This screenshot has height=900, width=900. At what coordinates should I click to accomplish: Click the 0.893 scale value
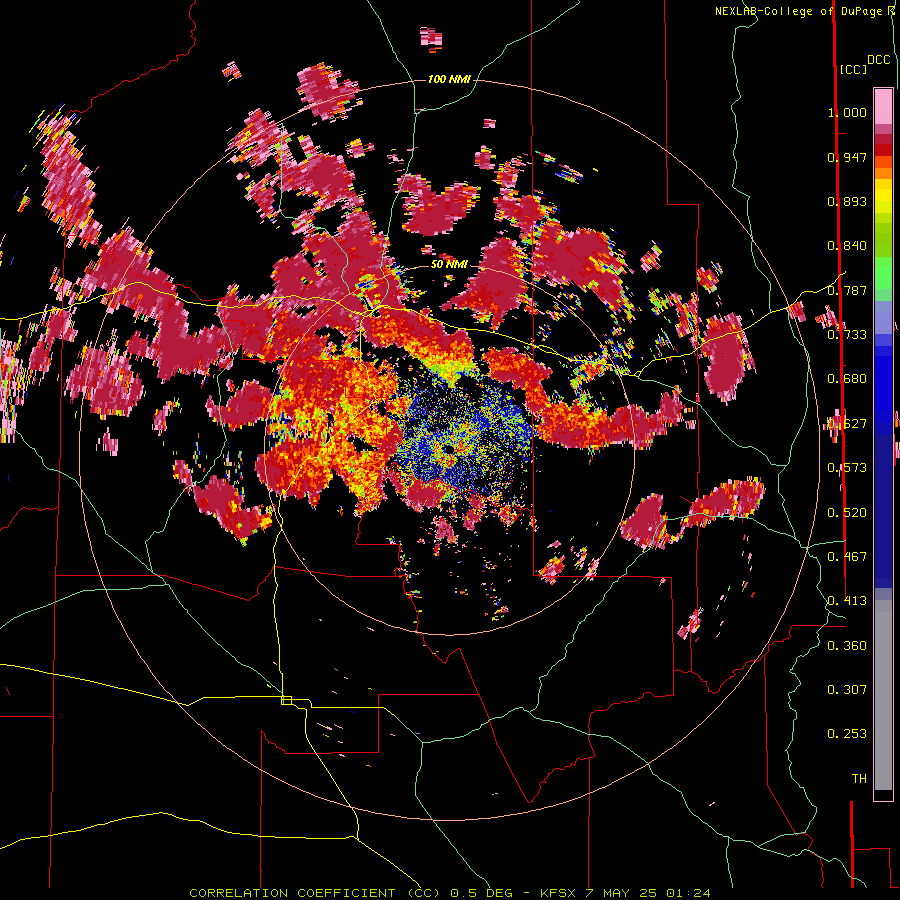[847, 201]
